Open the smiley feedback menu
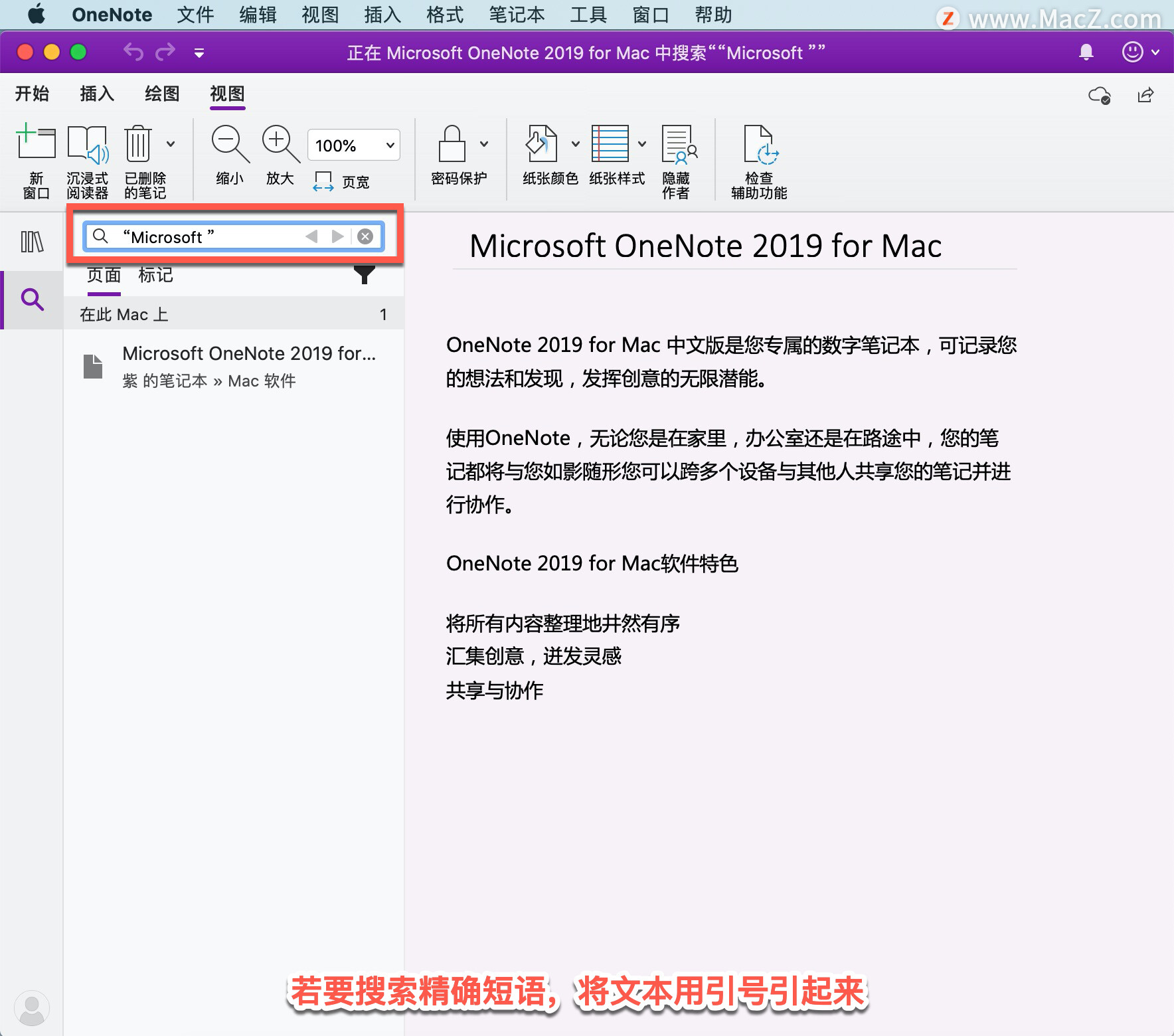The image size is (1174, 1036). 1140,52
